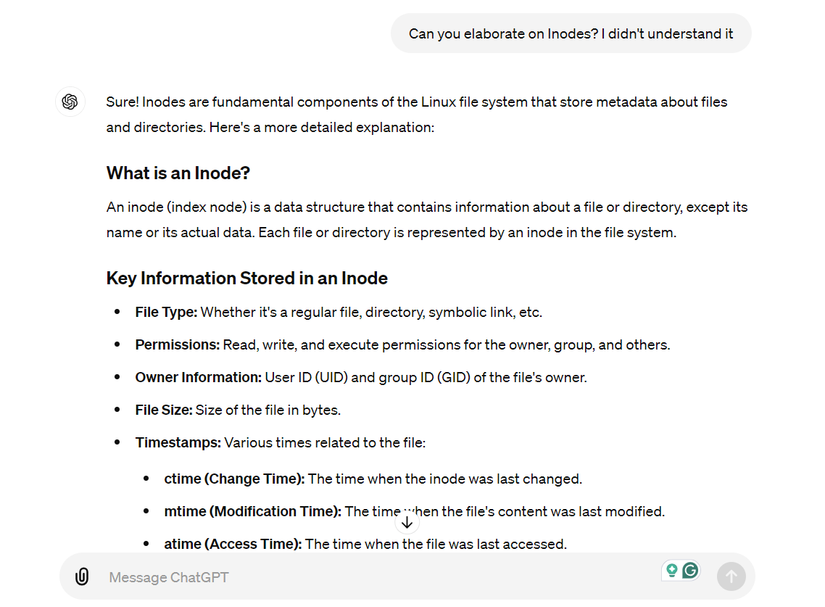Click the 'An inode (index node) is a data structure' paragraph

[427, 220]
